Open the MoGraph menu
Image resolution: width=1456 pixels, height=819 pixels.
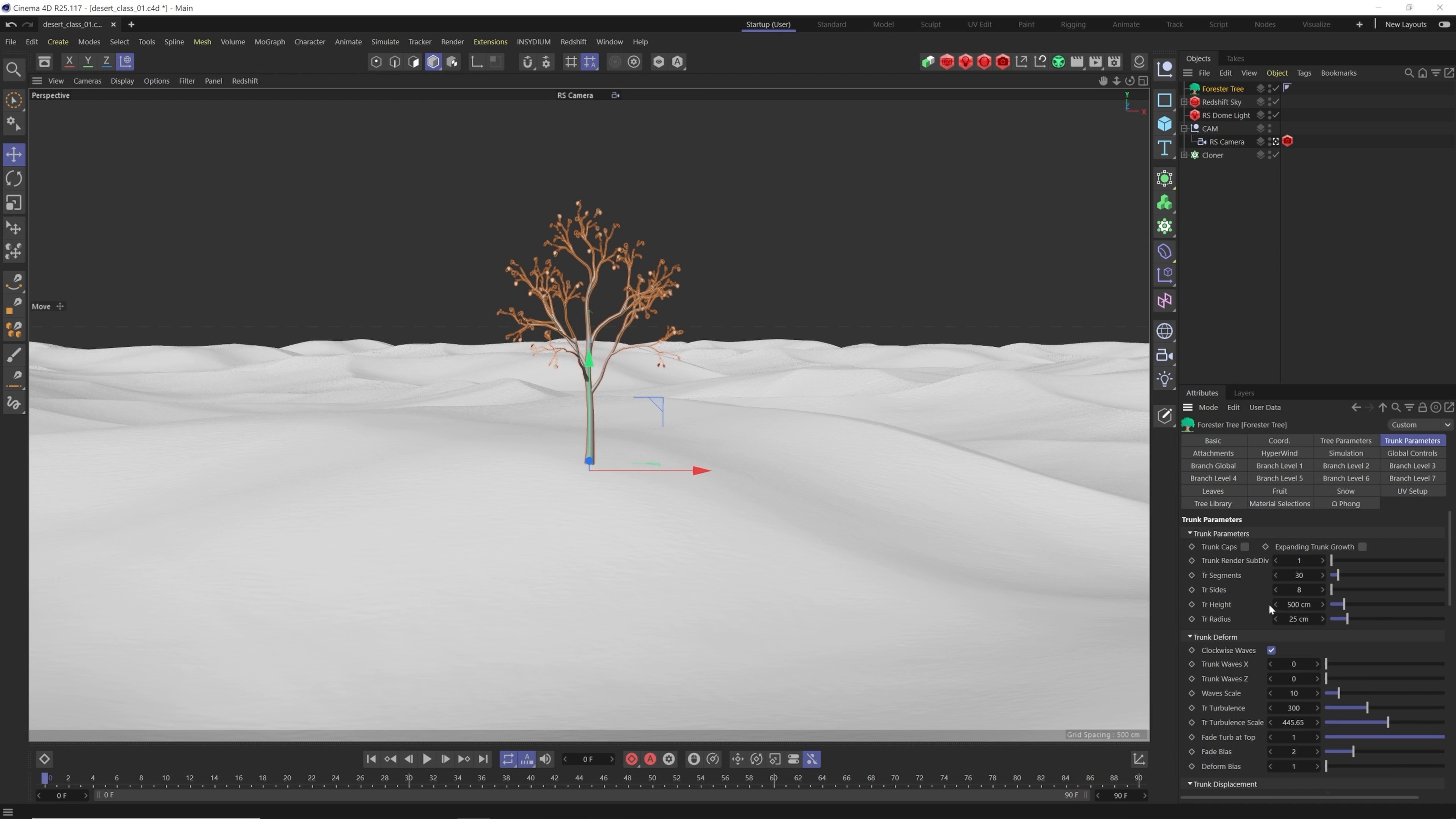click(x=270, y=42)
